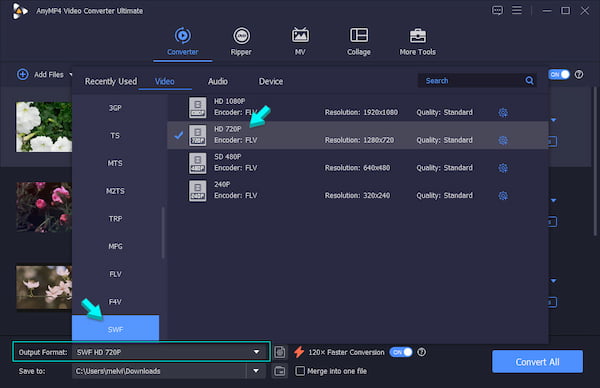
Task: Open the Converter tab
Action: pos(183,41)
